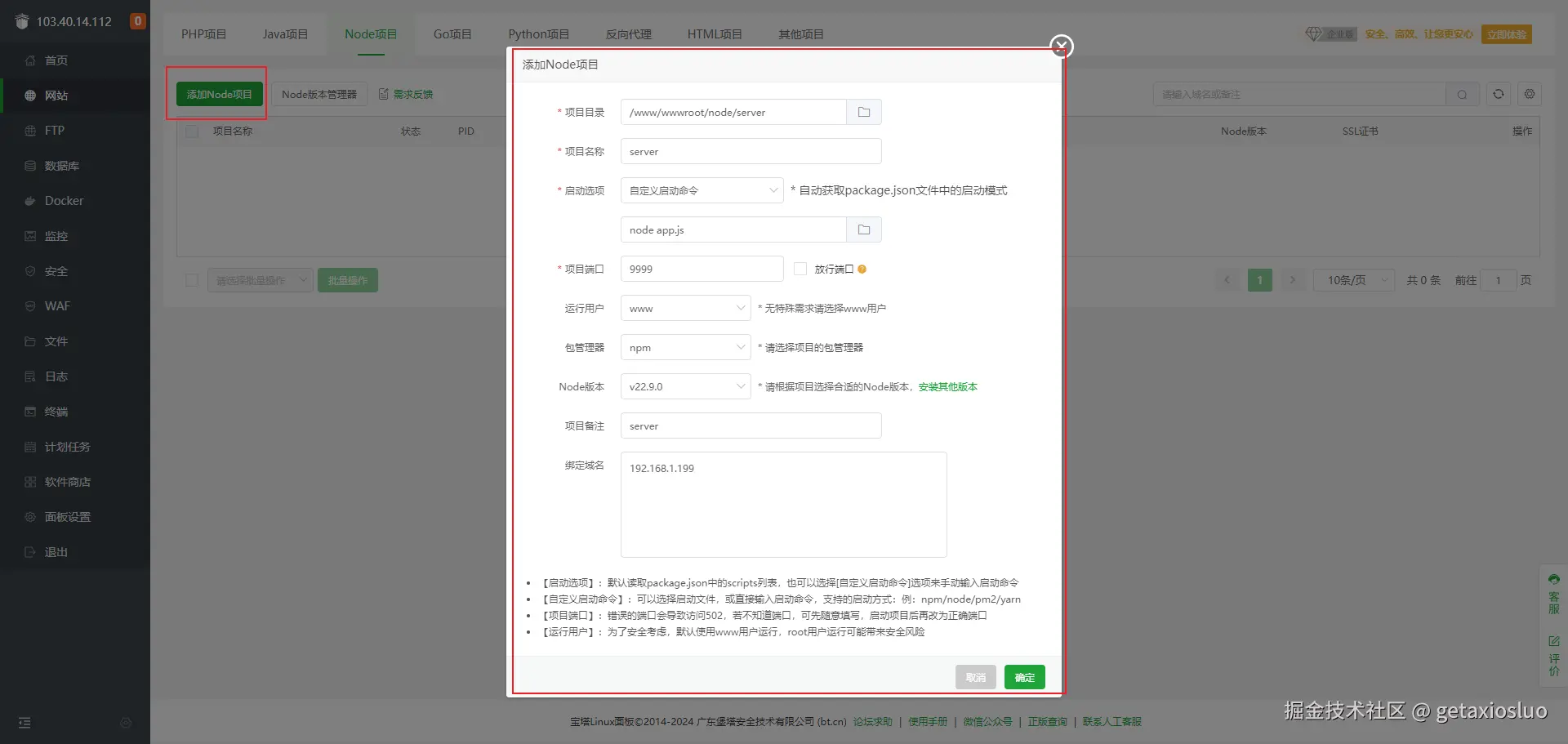Screen dimensions: 1568x744
Task: Click the 前往 page number input
Action: pos(1499,280)
